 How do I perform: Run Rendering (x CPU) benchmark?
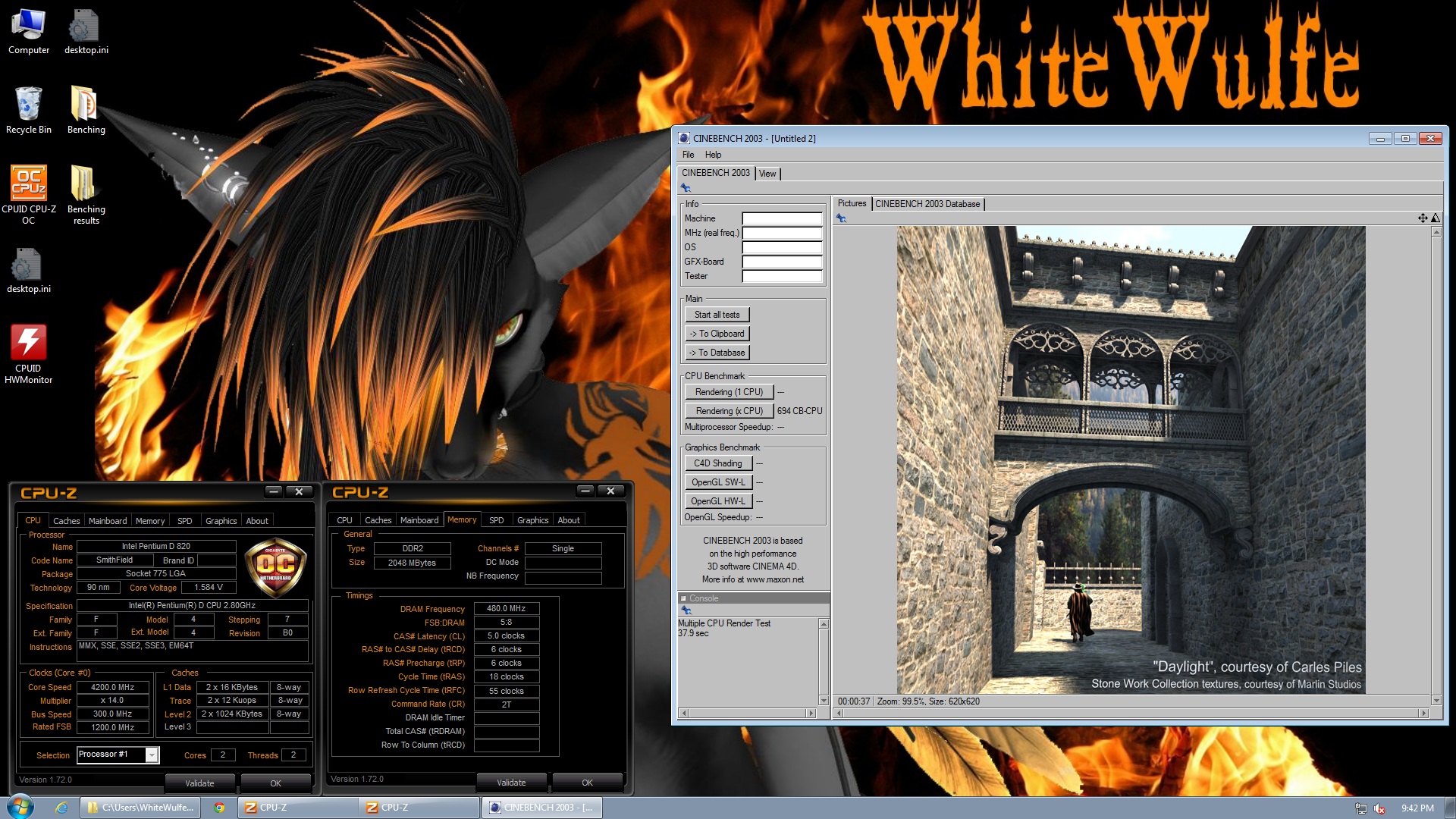coord(729,411)
